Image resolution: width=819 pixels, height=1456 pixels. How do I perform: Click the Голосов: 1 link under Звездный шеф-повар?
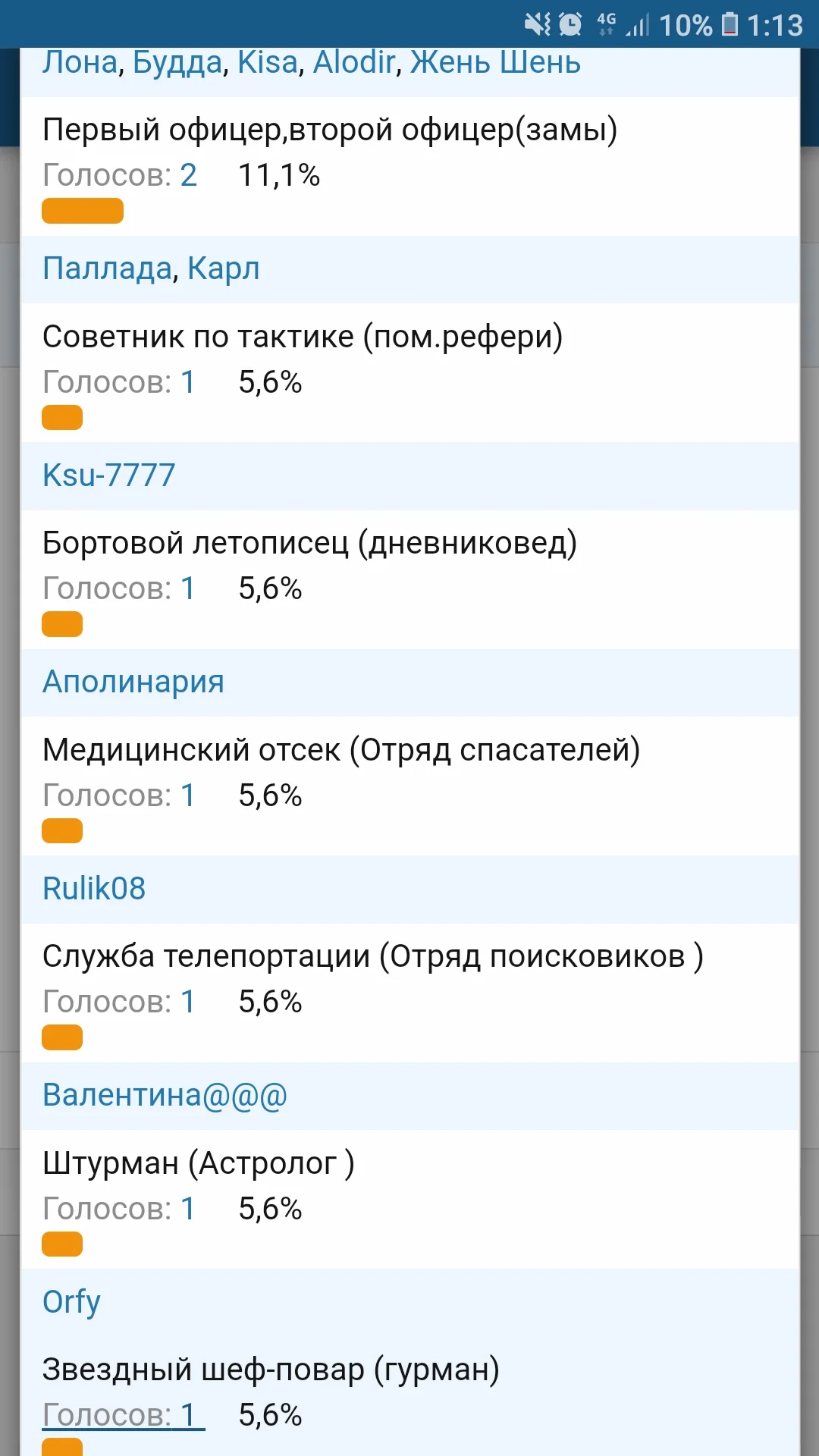click(x=123, y=1415)
